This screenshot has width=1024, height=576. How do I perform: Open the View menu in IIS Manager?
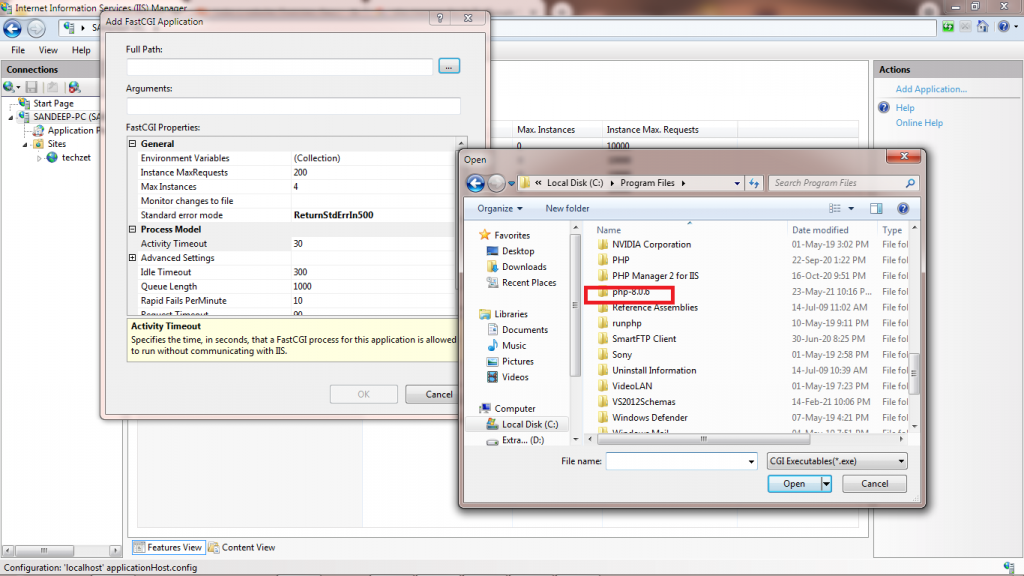[48, 50]
